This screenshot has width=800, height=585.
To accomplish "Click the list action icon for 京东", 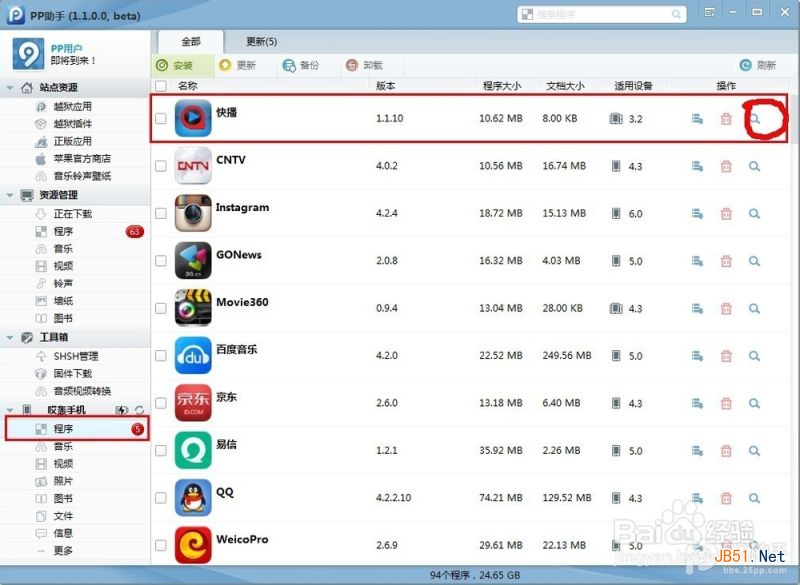I will [x=697, y=403].
